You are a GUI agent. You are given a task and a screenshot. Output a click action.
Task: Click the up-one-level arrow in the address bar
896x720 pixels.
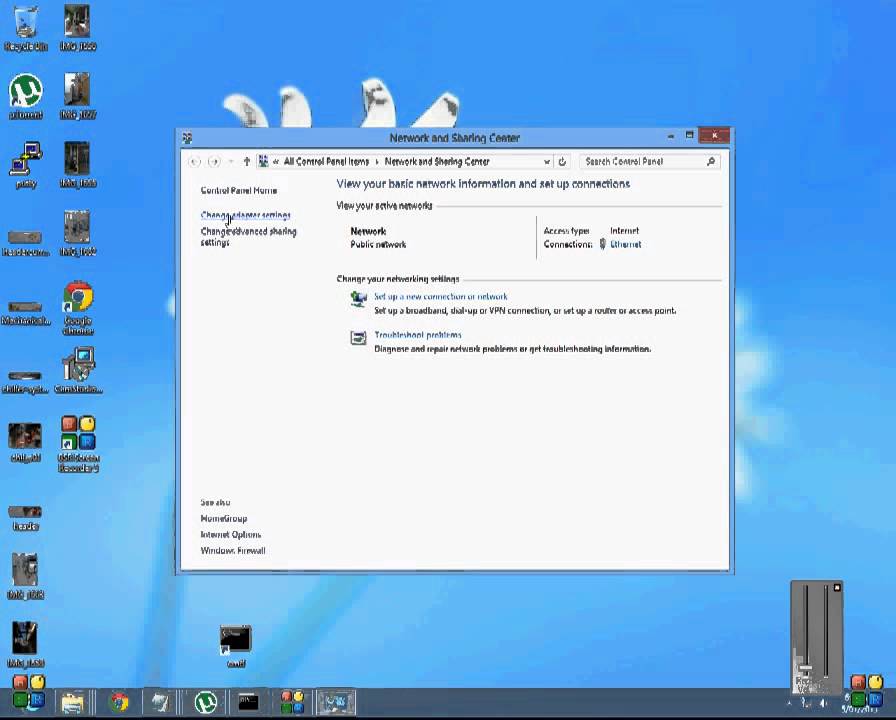pos(246,162)
